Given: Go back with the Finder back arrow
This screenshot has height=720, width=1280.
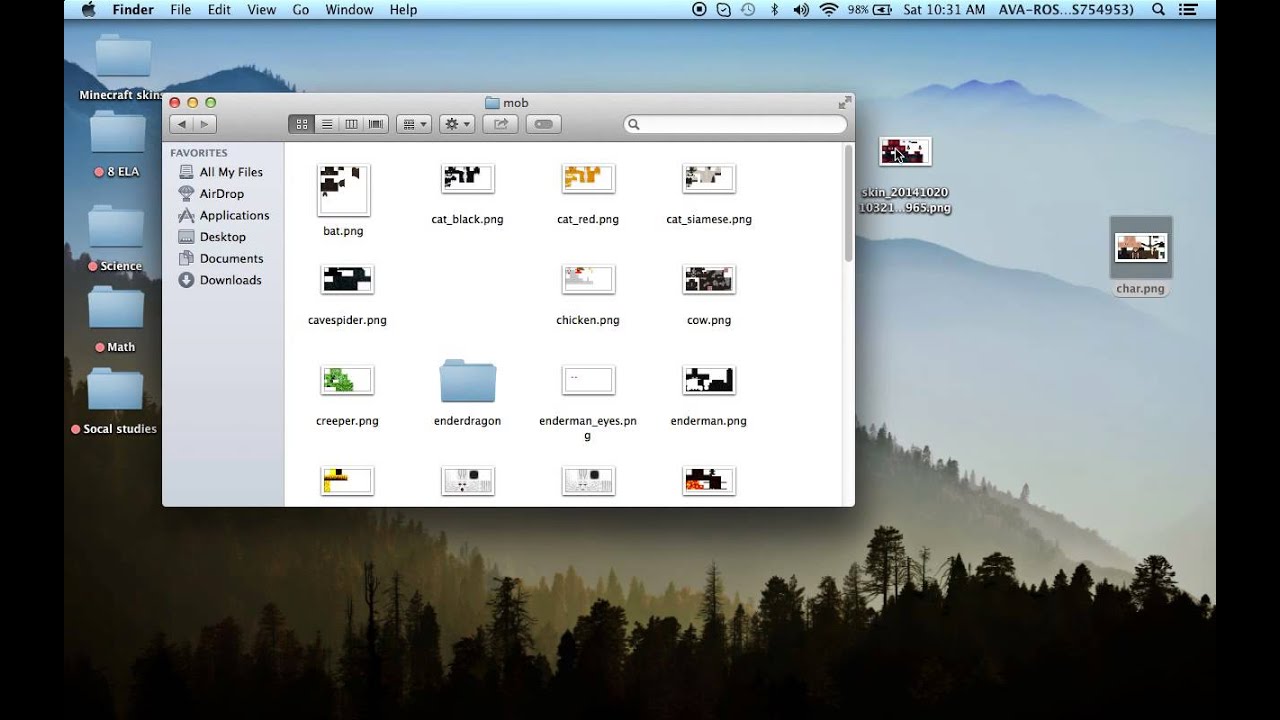Looking at the screenshot, I should tap(181, 124).
